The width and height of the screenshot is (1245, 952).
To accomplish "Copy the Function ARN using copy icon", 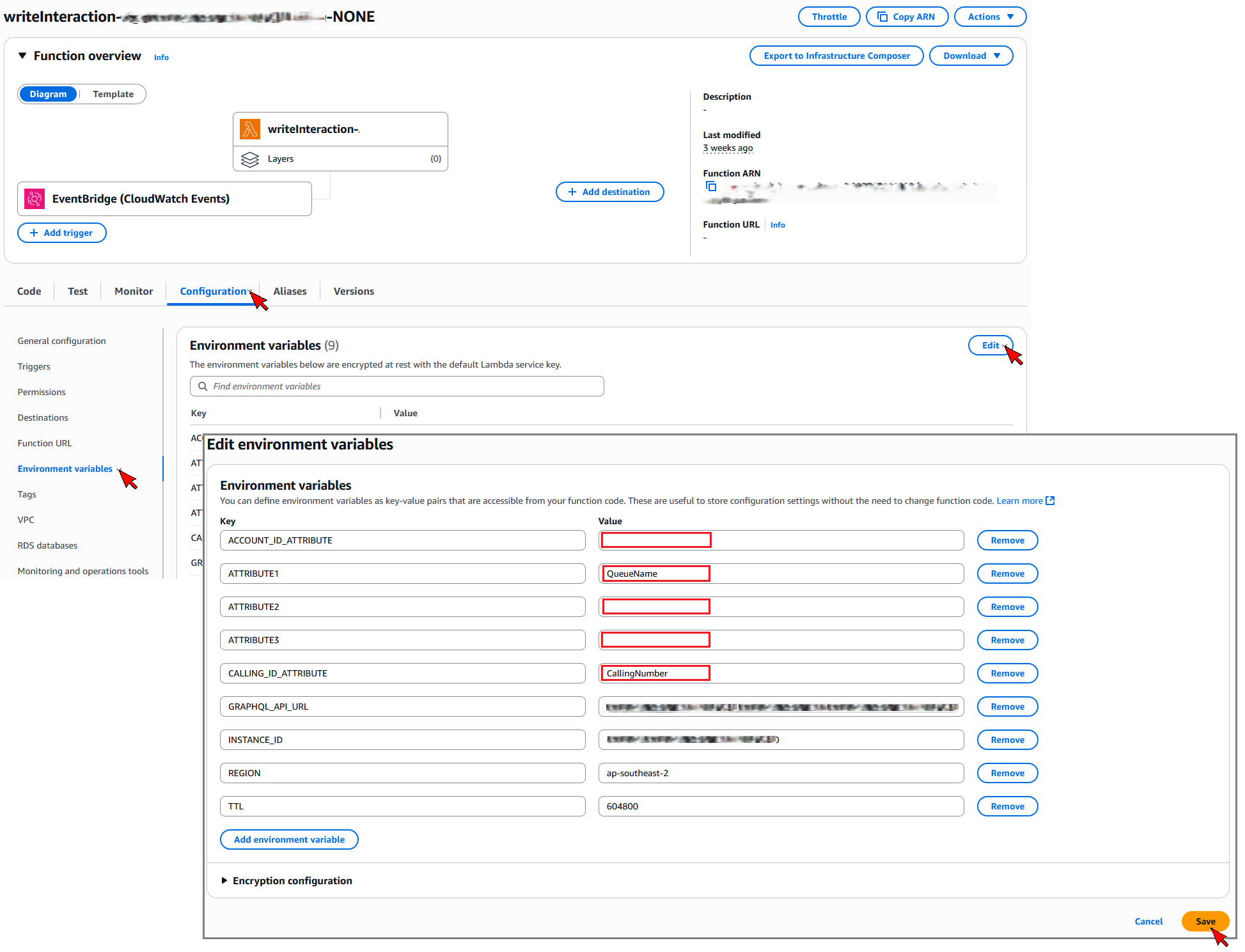I will pyautogui.click(x=710, y=186).
